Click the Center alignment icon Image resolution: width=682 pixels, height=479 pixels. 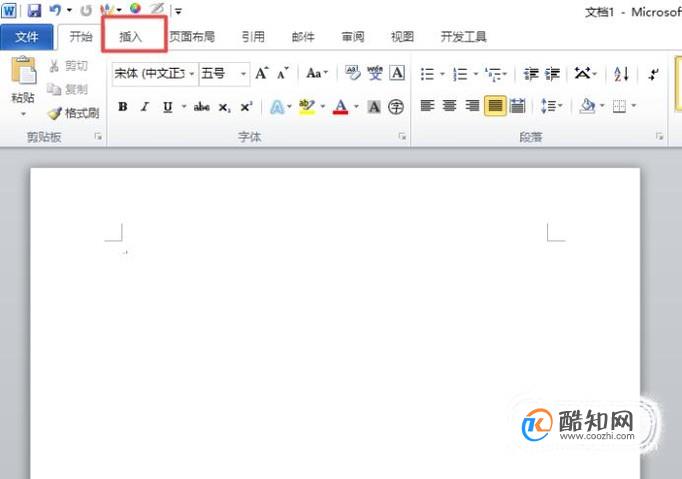450,106
